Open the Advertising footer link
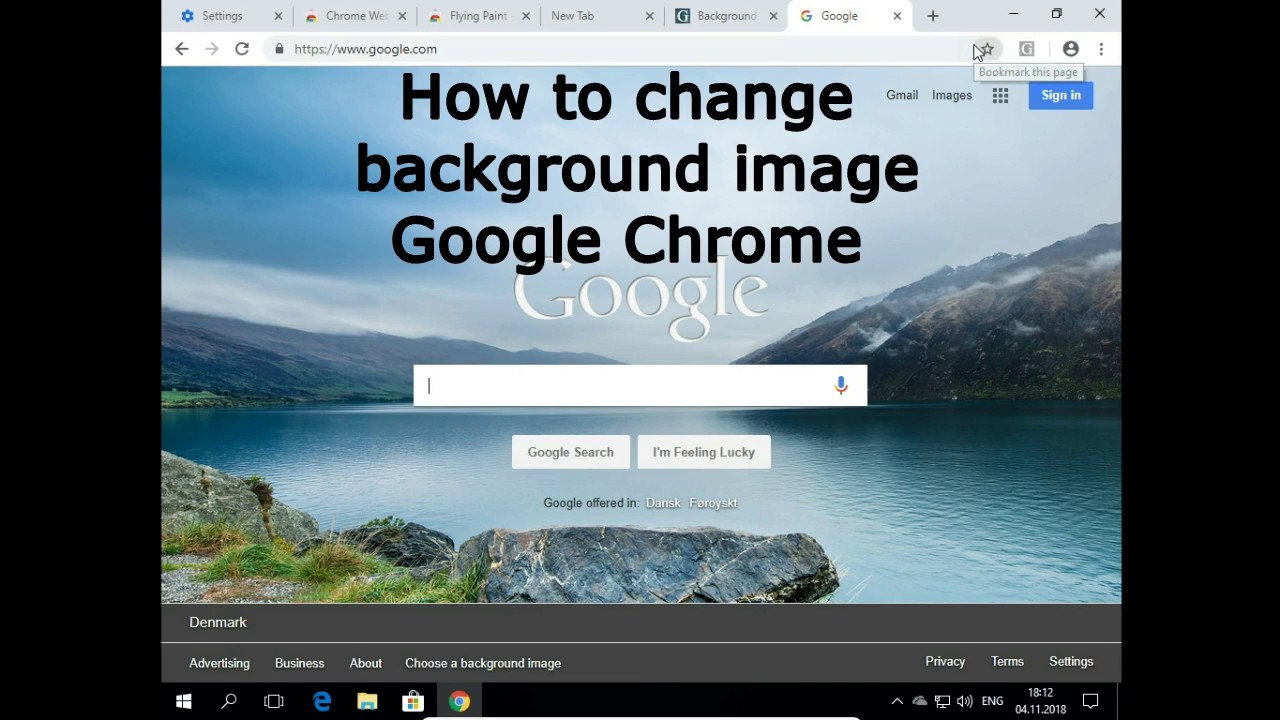This screenshot has width=1280, height=720. click(x=220, y=663)
